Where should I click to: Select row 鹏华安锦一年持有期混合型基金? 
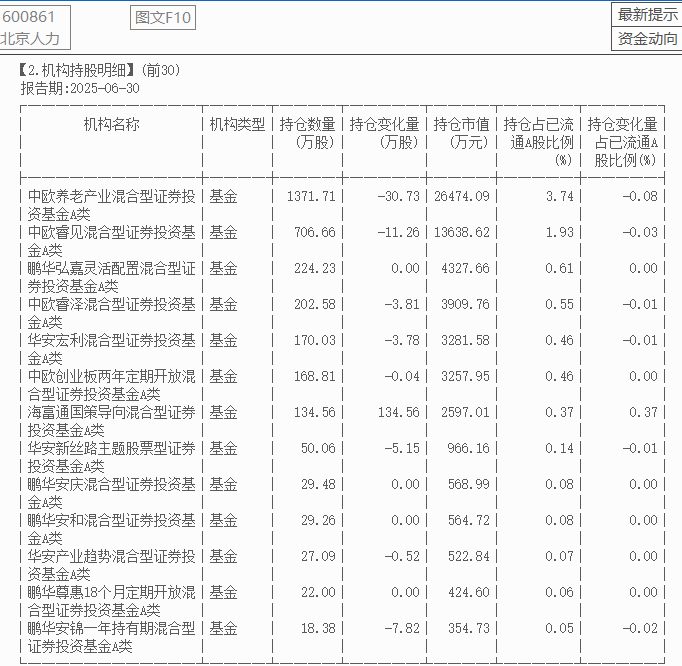coord(342,638)
